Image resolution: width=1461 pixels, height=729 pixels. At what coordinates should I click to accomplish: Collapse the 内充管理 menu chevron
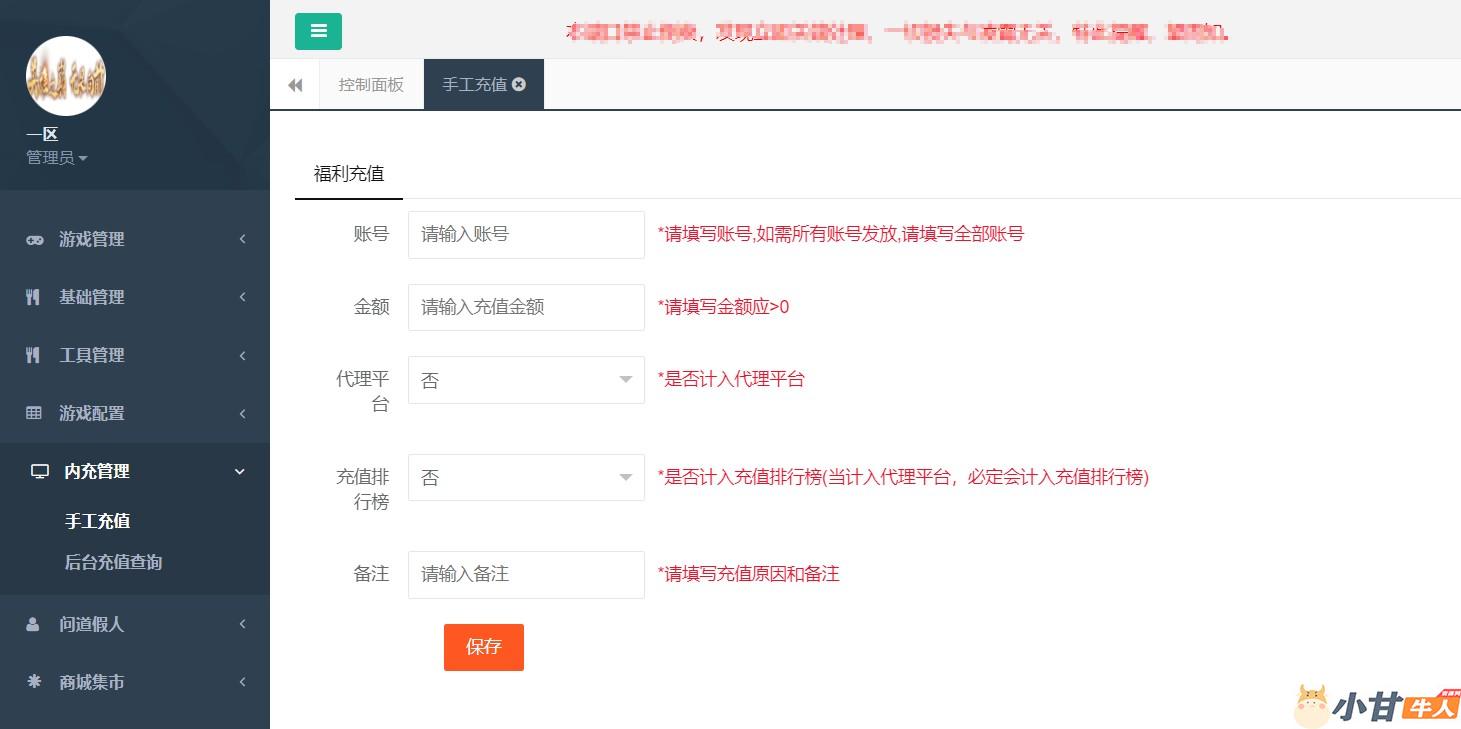[240, 471]
